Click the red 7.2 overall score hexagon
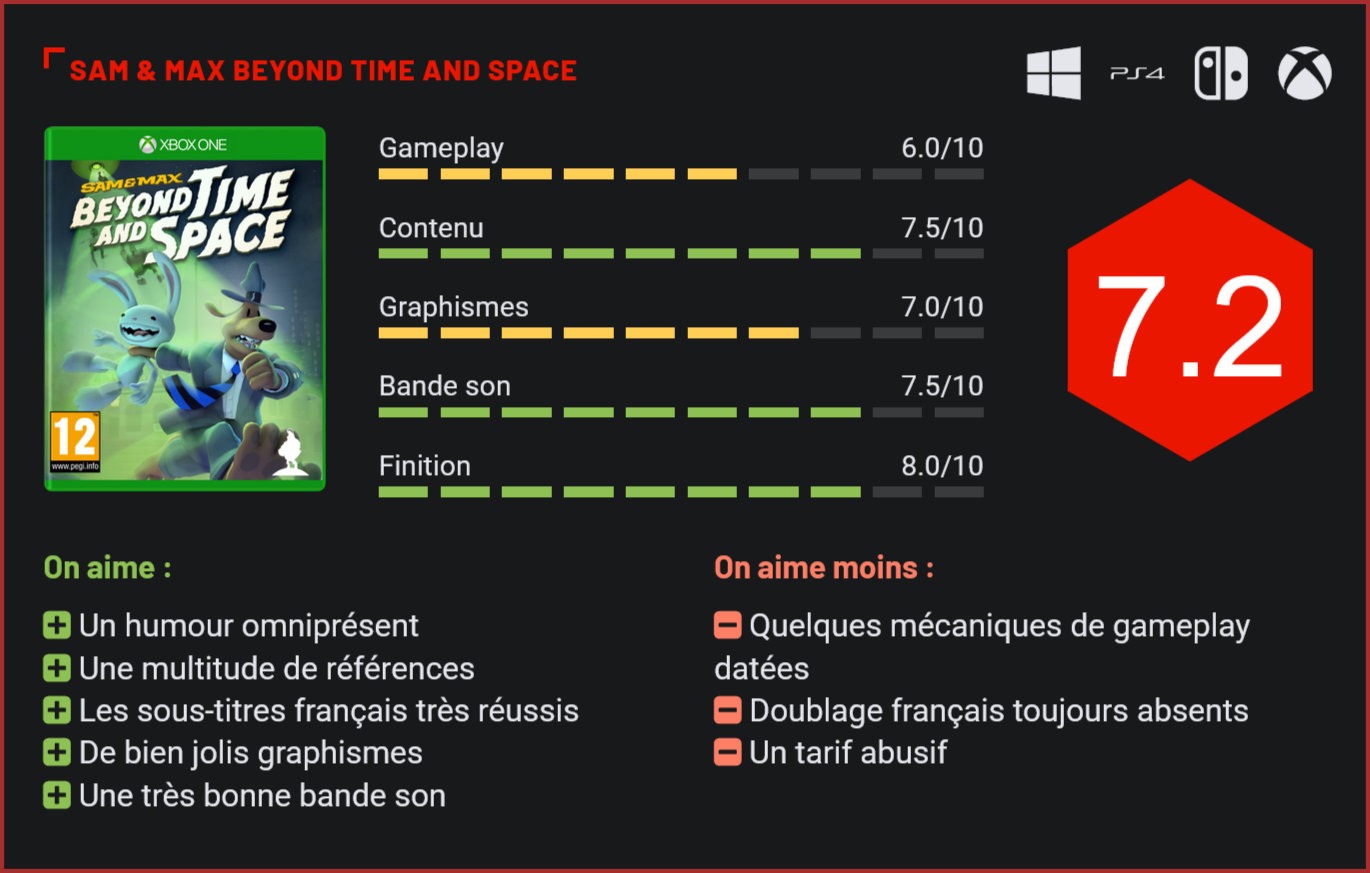The width and height of the screenshot is (1370, 873). click(x=1189, y=320)
